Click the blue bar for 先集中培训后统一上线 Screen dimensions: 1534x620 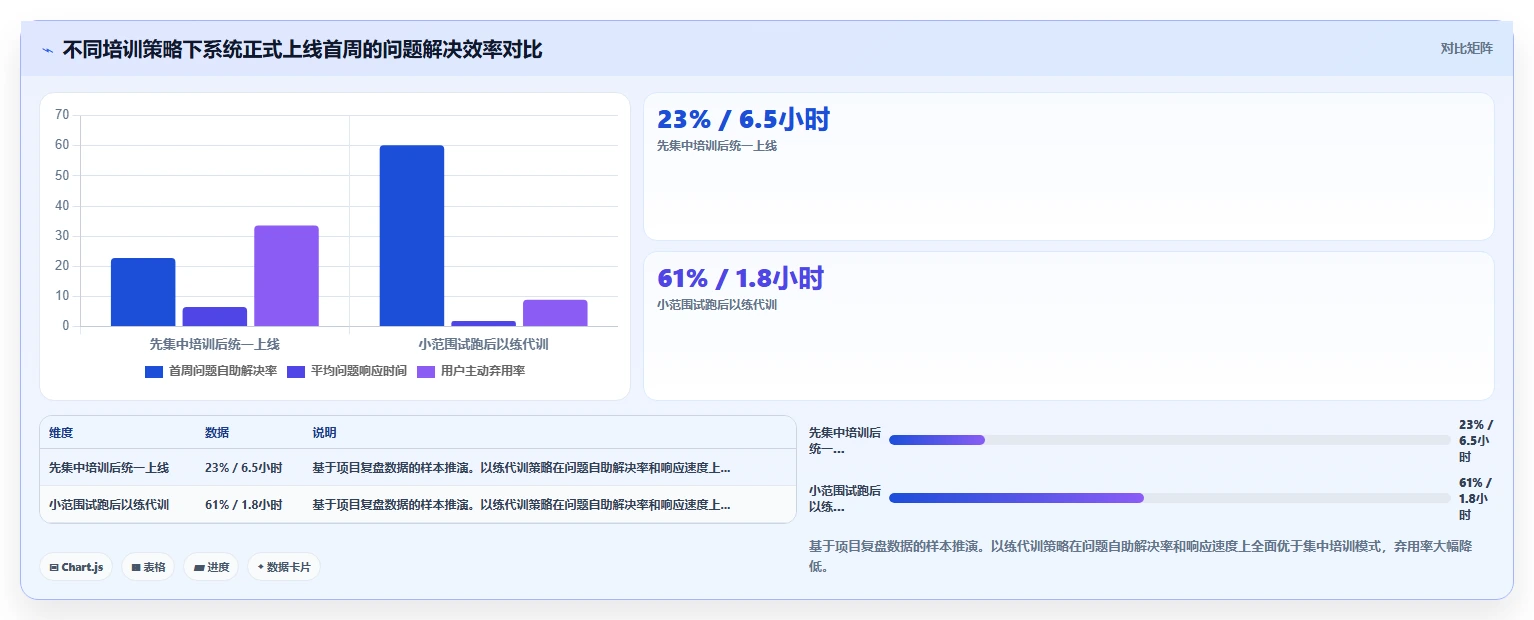tap(143, 292)
